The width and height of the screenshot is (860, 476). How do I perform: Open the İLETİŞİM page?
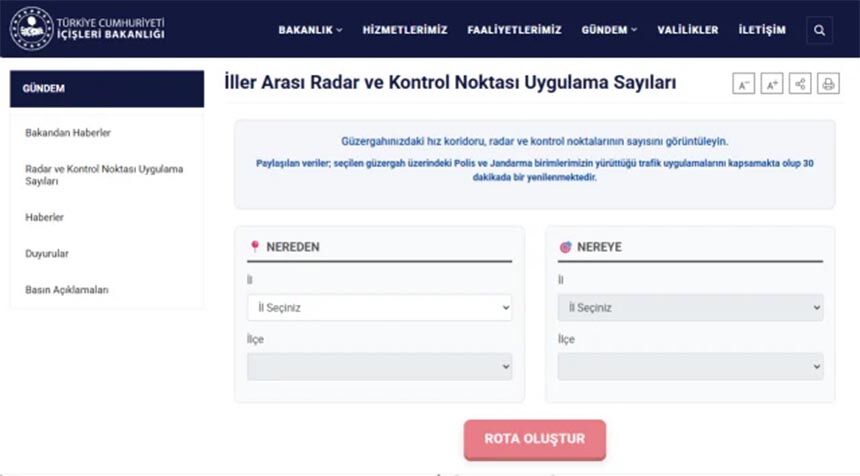[762, 30]
